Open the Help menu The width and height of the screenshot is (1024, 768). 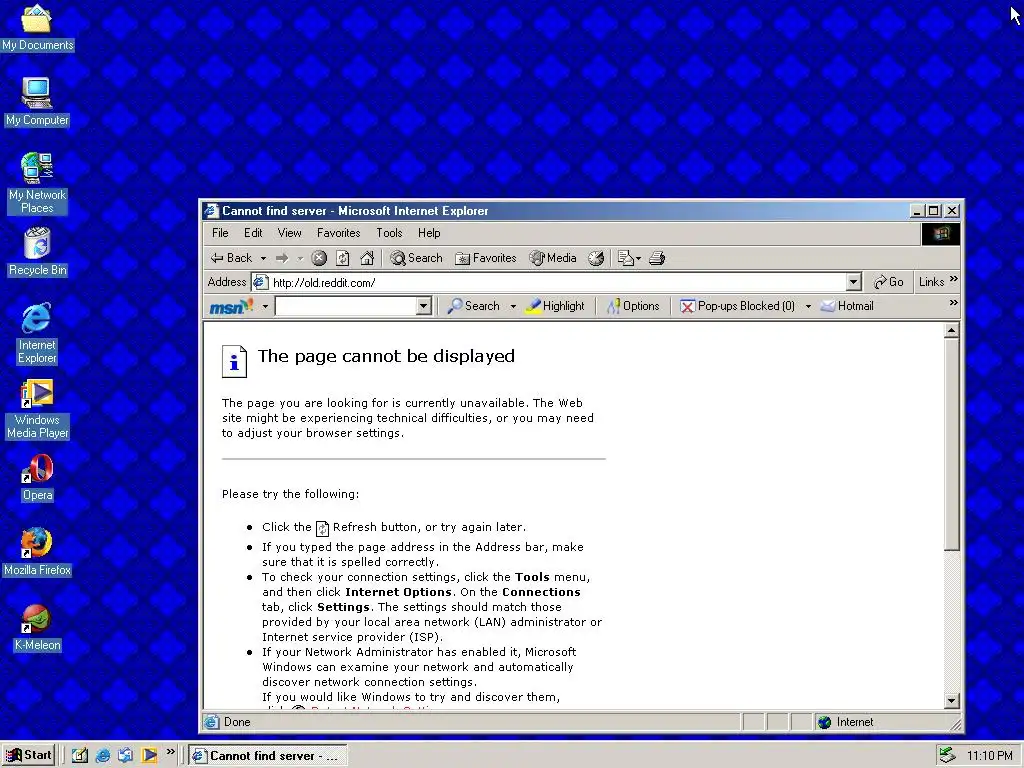click(x=429, y=233)
